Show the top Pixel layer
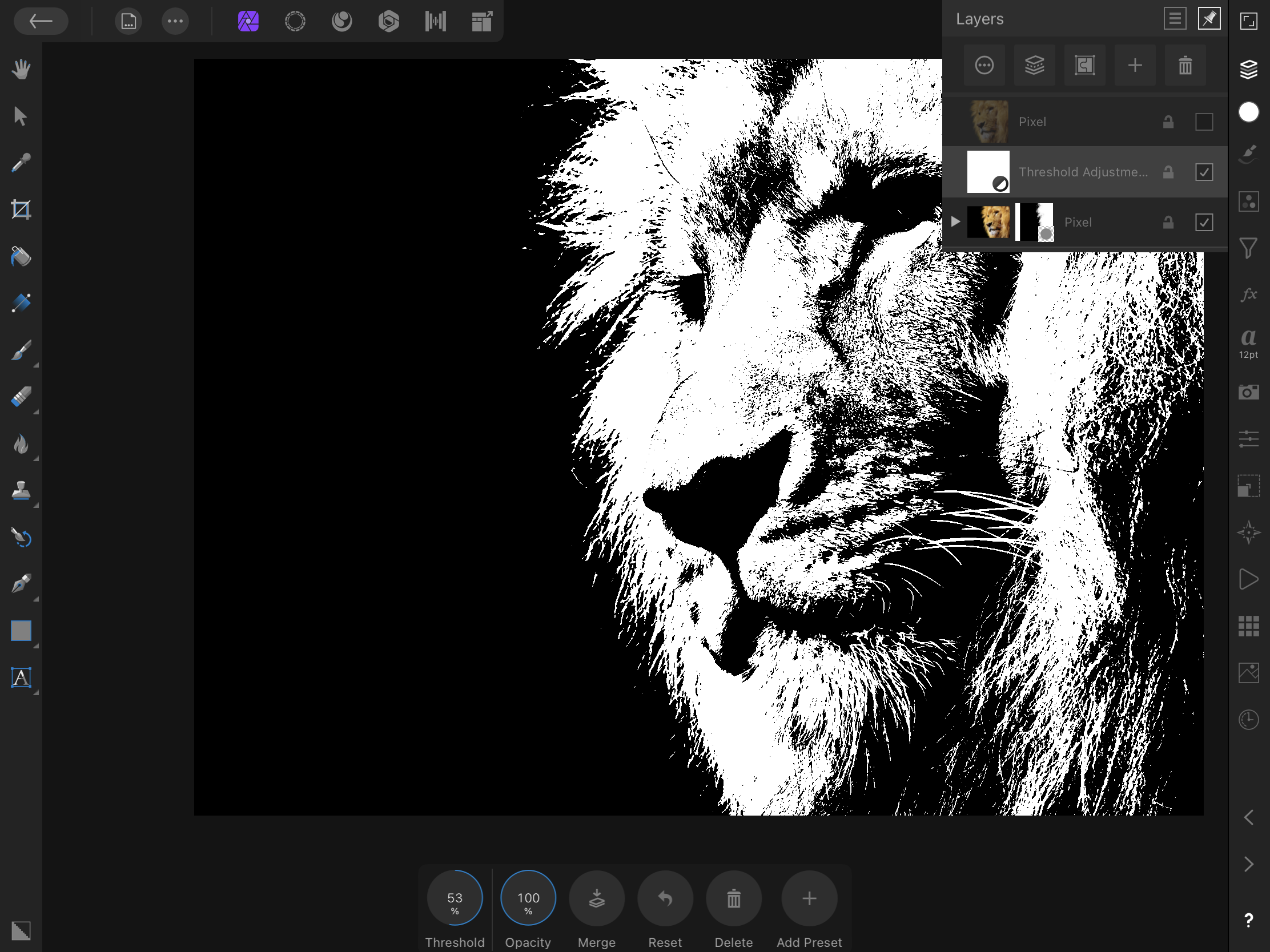Viewport: 1270px width, 952px height. (1203, 122)
